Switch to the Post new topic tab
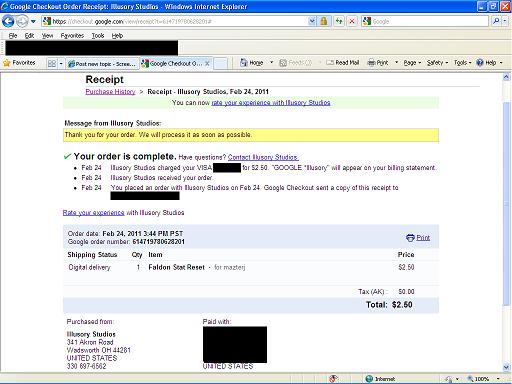The image size is (512, 384). tap(102, 63)
